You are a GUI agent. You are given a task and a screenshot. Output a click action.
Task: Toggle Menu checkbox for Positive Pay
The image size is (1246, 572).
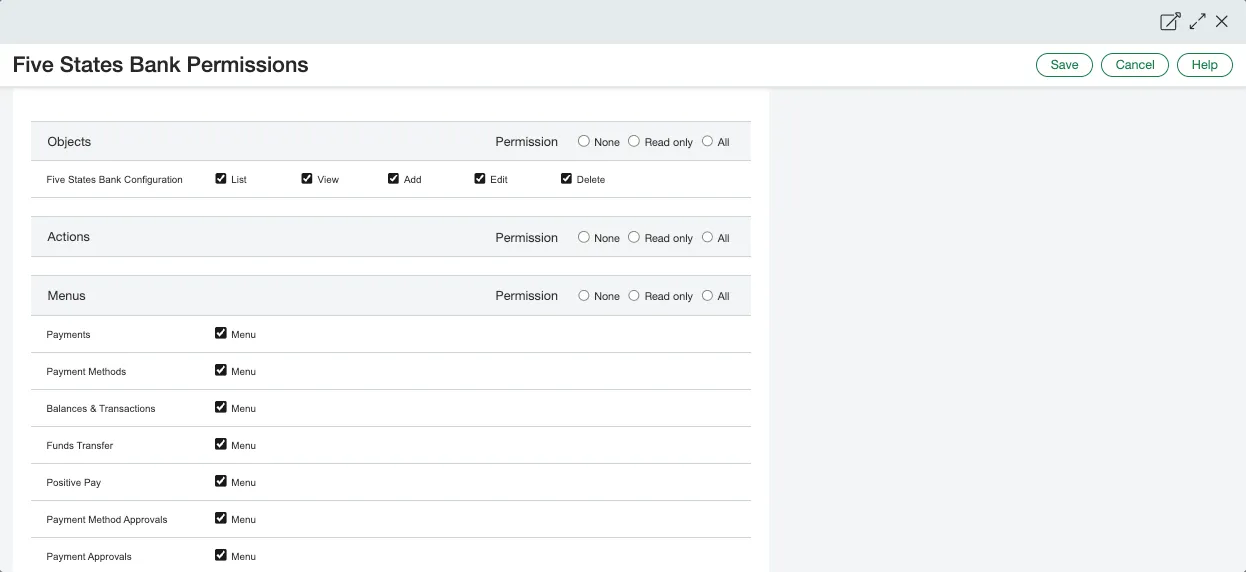coord(221,481)
